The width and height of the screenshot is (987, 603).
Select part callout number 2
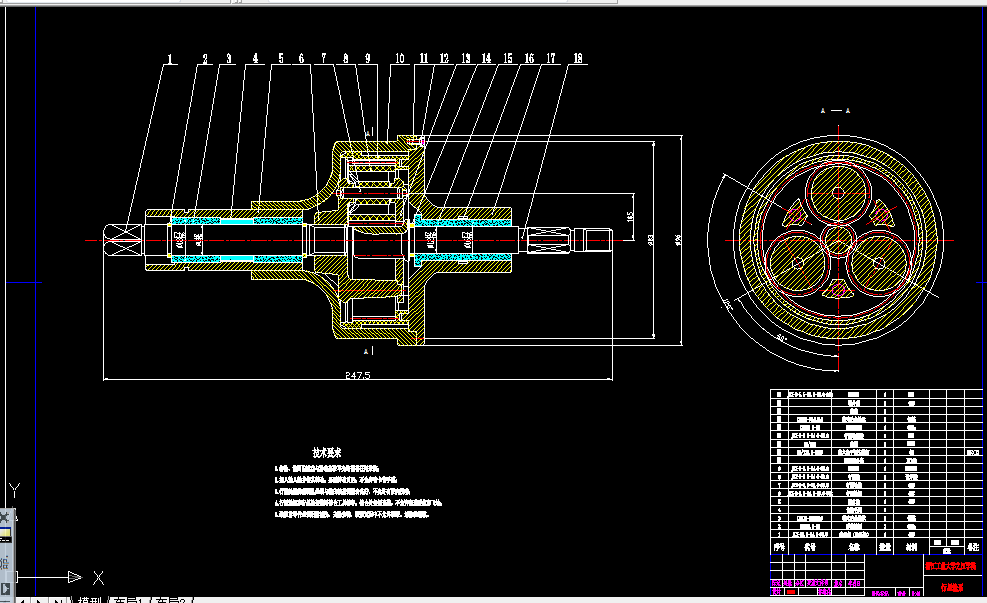tap(205, 59)
